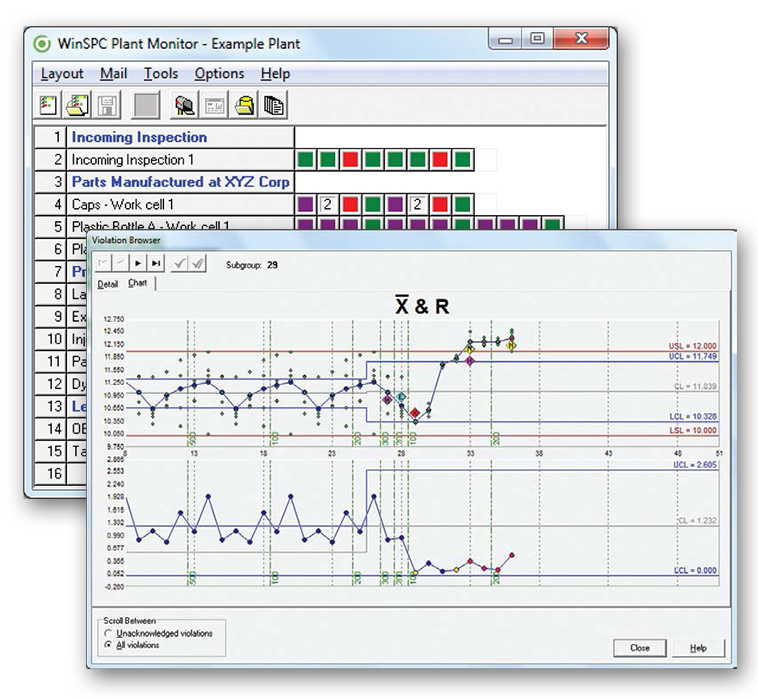This screenshot has height=698, width=758.
Task: Go to next violation arrow
Action: (x=138, y=263)
